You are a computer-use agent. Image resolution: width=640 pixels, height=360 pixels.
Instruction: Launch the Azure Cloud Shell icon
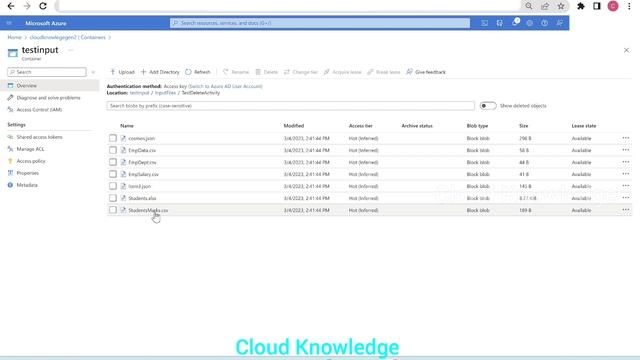[484, 23]
